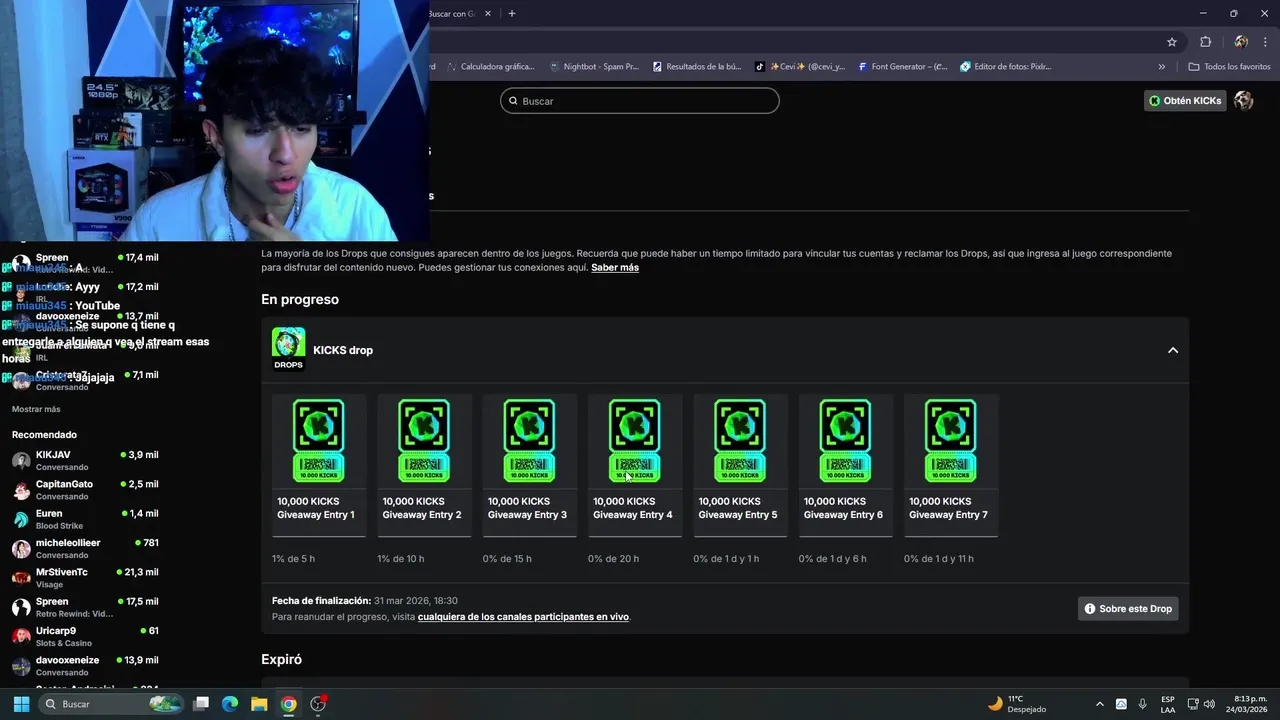Screen dimensions: 1280x720
Task: Open the Editor de fotos: Pixlr bookmark
Action: tap(1006, 67)
